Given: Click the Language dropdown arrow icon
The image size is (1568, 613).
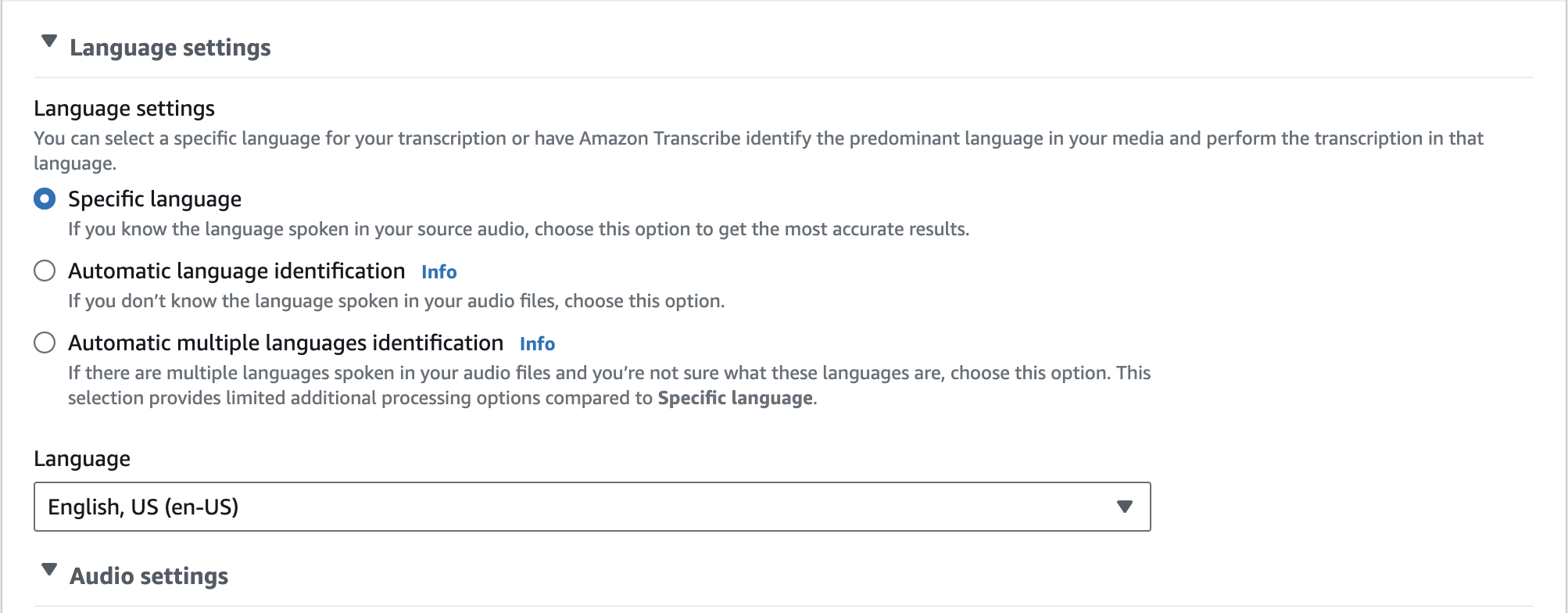Looking at the screenshot, I should pos(1125,507).
